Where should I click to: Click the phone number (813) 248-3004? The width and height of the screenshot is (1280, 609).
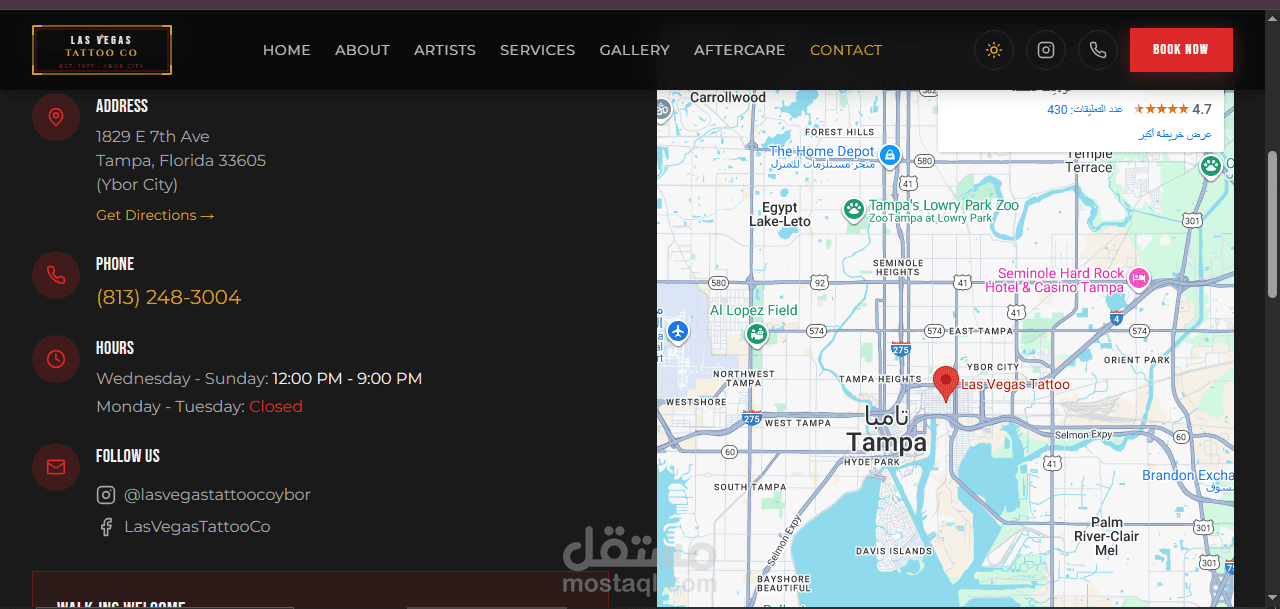point(168,297)
